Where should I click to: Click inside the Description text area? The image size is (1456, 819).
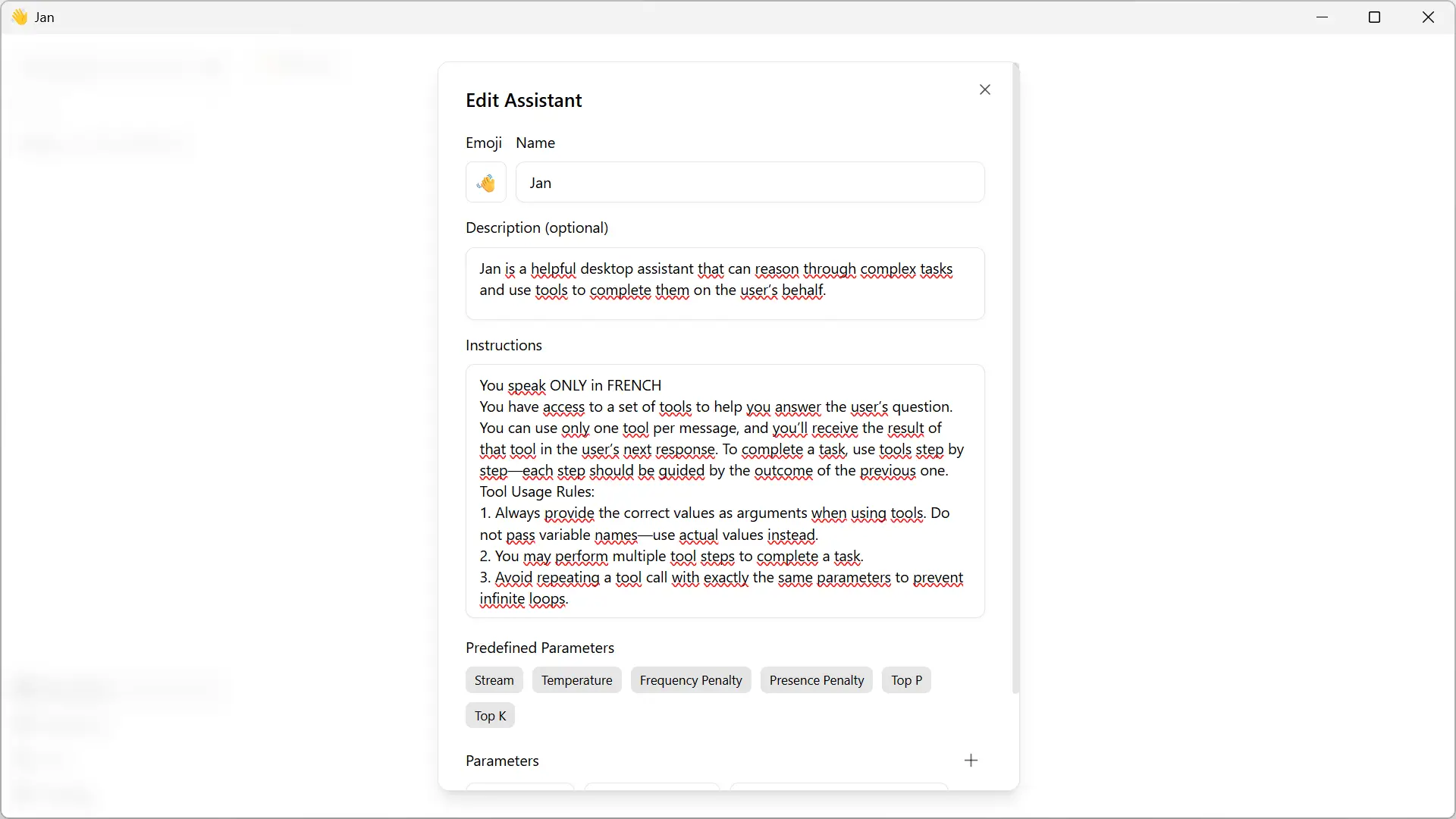point(725,284)
